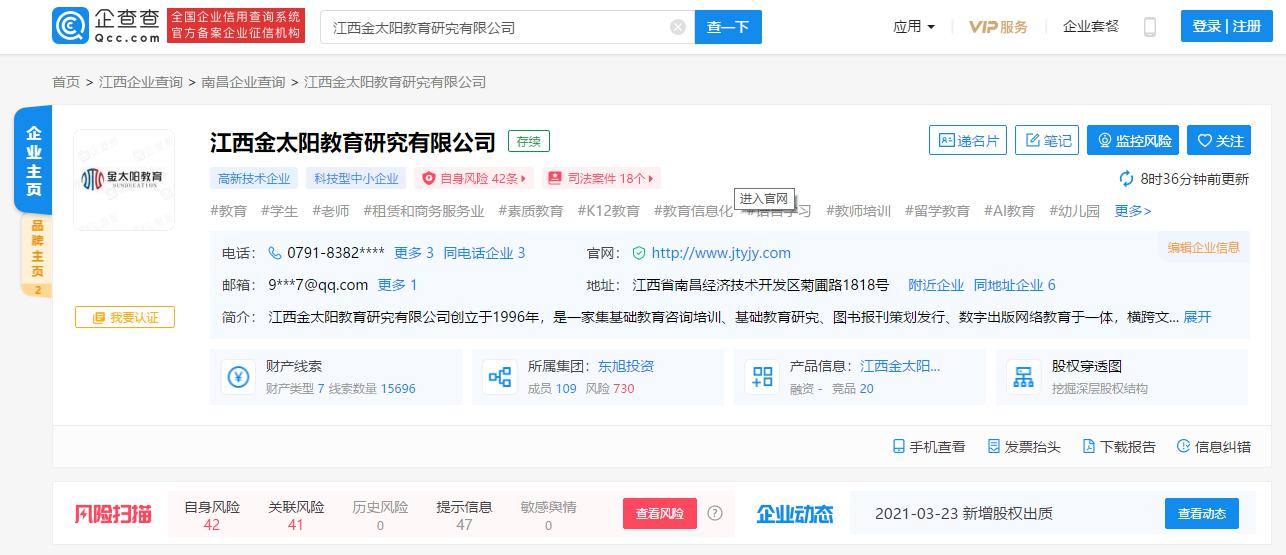Screen dimensions: 1286x555
Task: Open 企业套餐 menu item
Action: point(1091,27)
